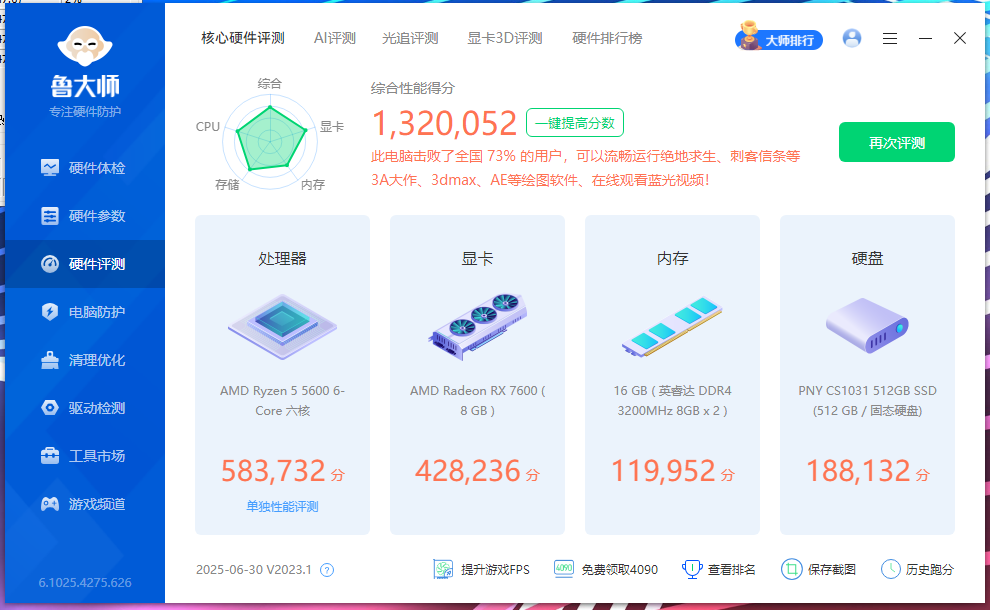Click the AMD Radeon RX 7600 text
The image size is (990, 610).
coord(477,400)
